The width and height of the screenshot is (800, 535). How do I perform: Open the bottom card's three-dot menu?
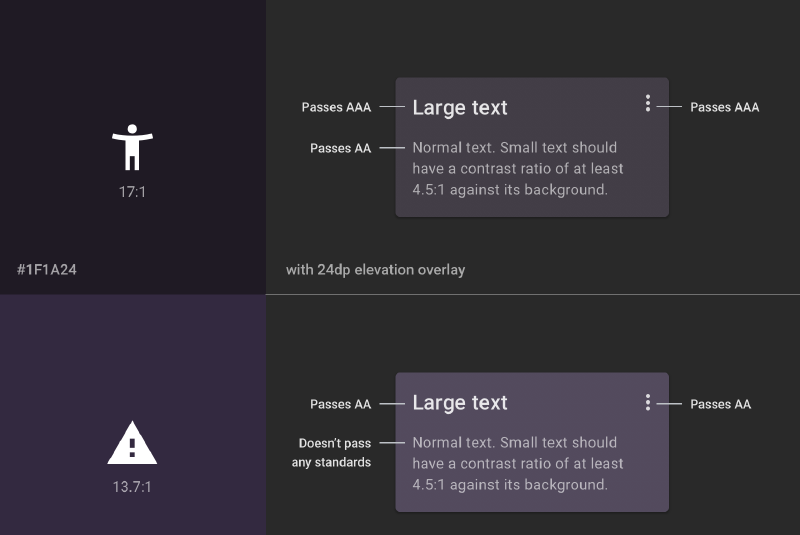pos(647,402)
